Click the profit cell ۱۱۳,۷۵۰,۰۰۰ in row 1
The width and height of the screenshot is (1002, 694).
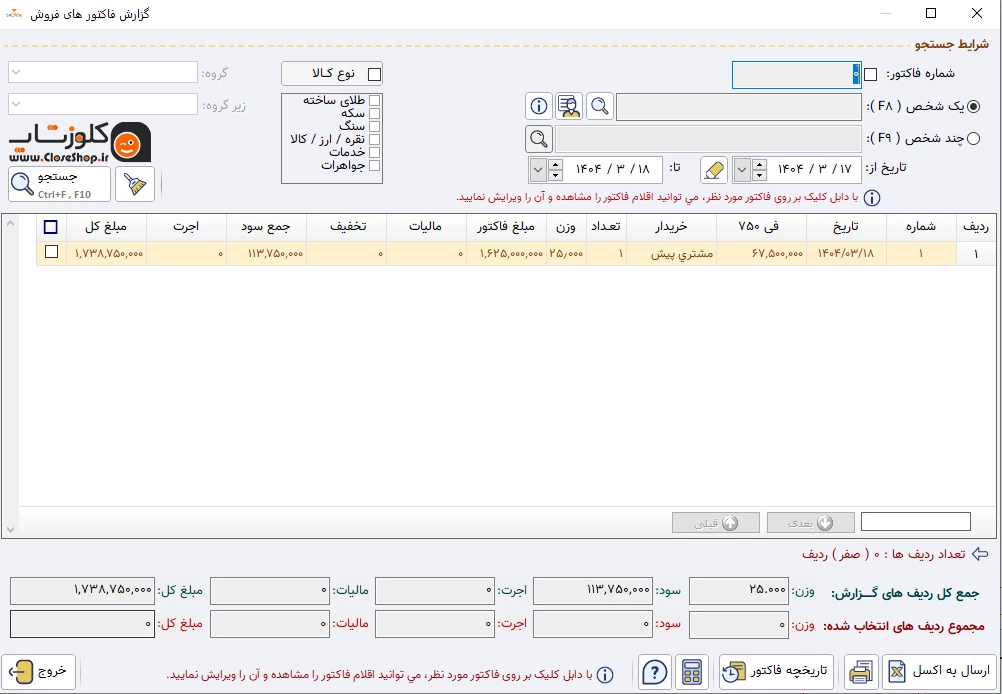pyautogui.click(x=266, y=254)
